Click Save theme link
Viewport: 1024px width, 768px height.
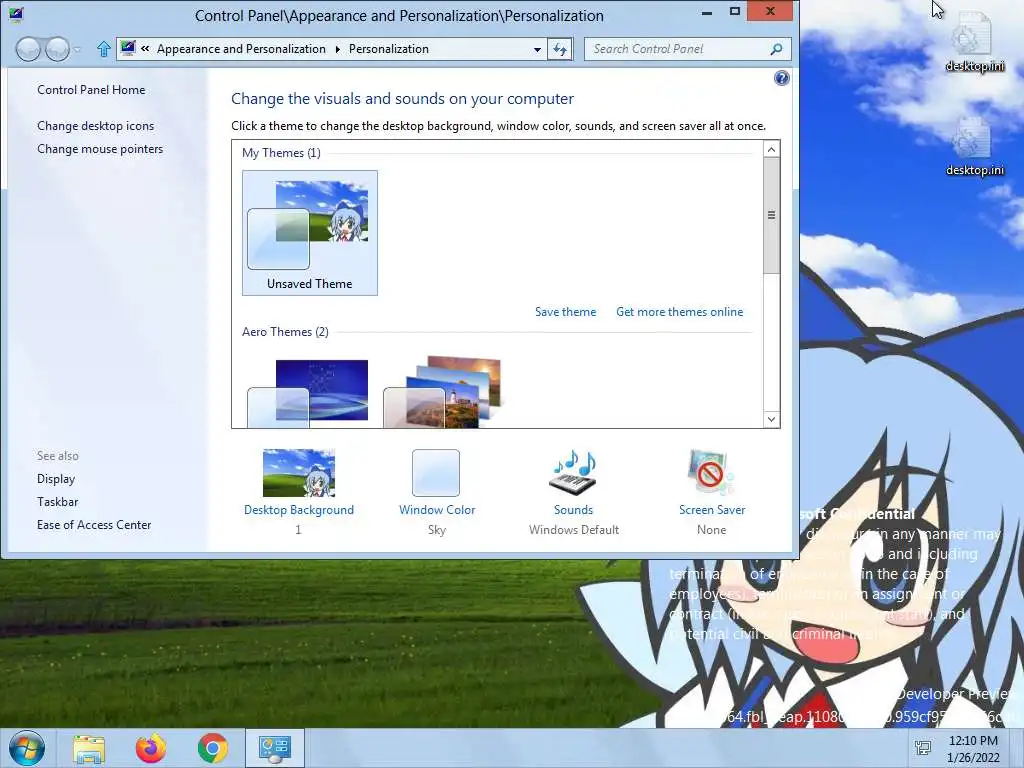tap(566, 312)
